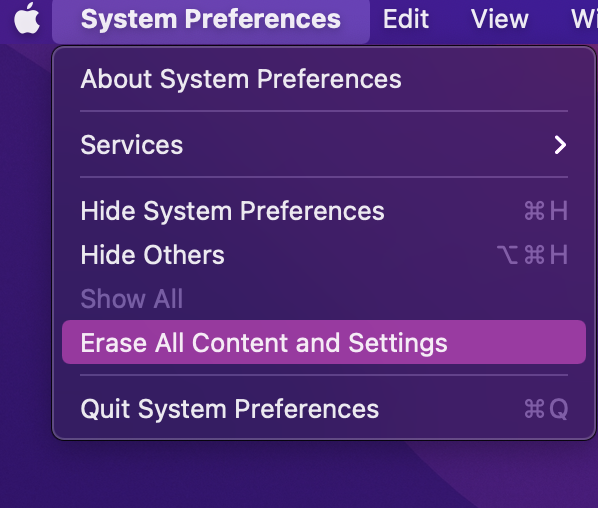Click the ⌘Q shortcut beside Quit
Image resolution: width=598 pixels, height=508 pixels.
546,409
